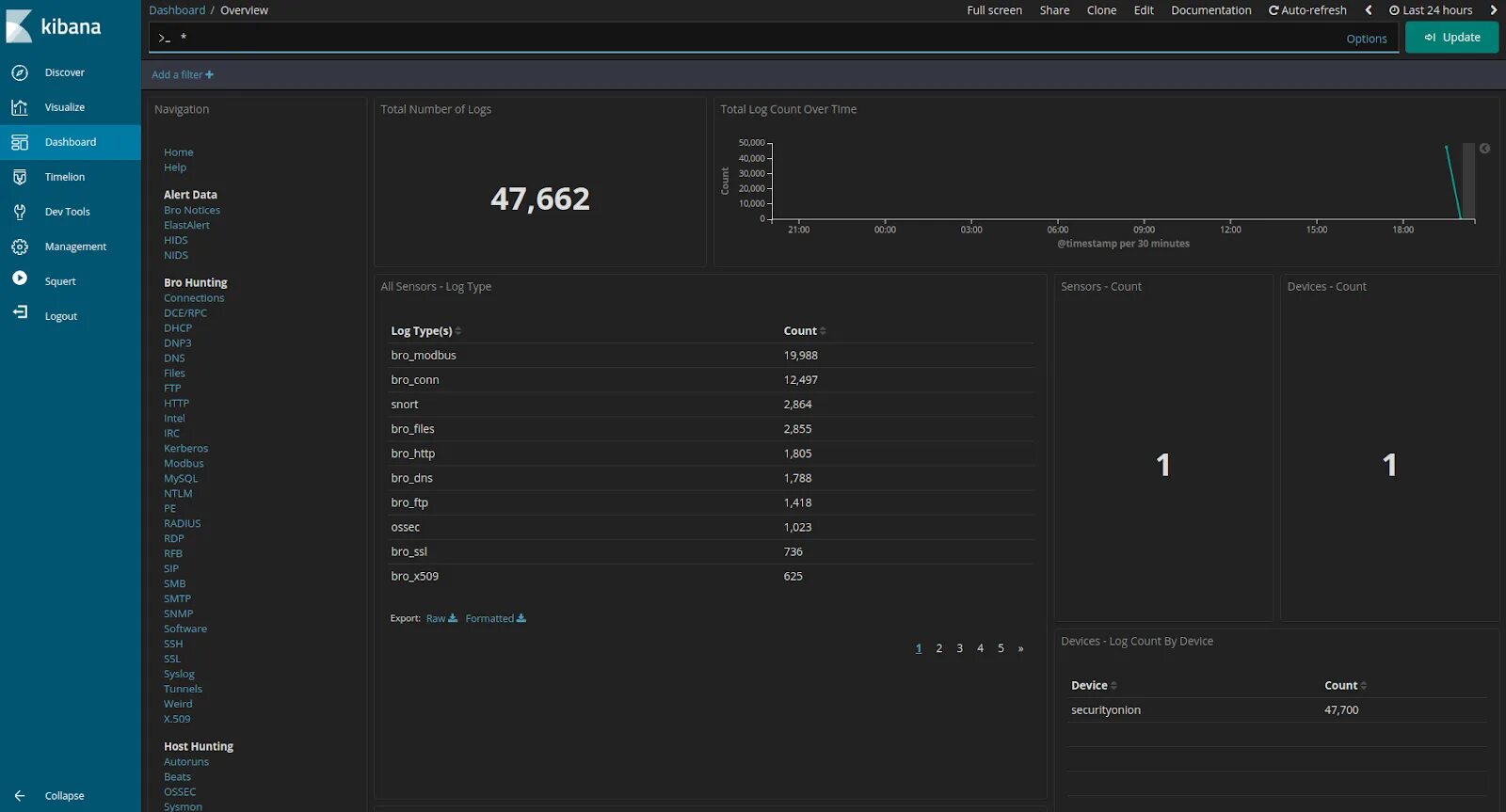
Task: Sort by Log Type(s) column arrows
Action: pos(457,331)
